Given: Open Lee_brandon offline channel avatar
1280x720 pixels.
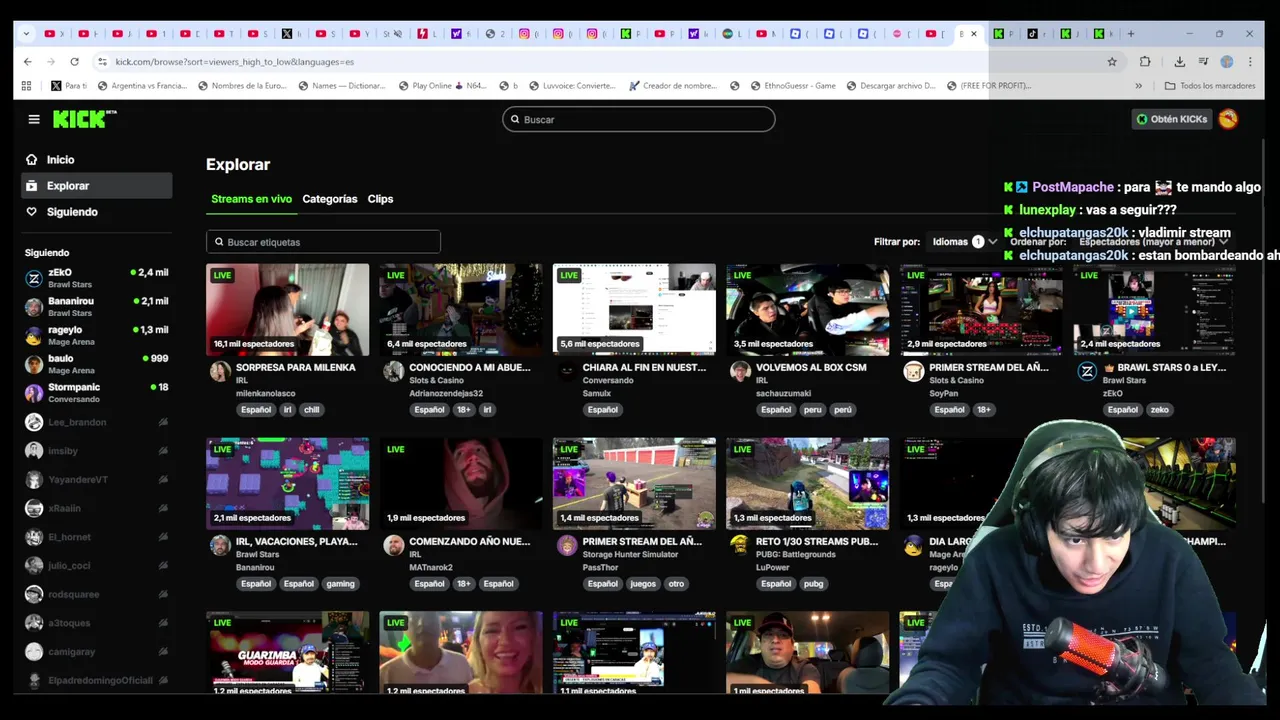Looking at the screenshot, I should pos(34,422).
